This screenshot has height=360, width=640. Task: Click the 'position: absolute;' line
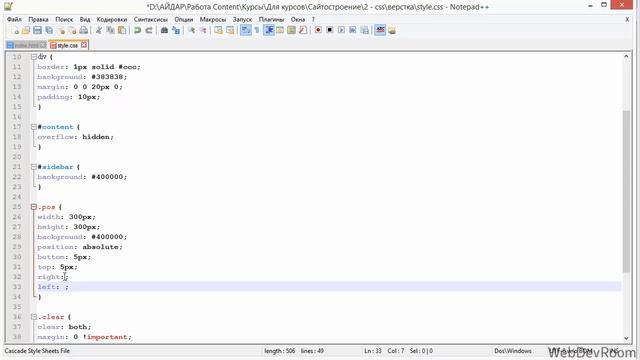[80, 247]
